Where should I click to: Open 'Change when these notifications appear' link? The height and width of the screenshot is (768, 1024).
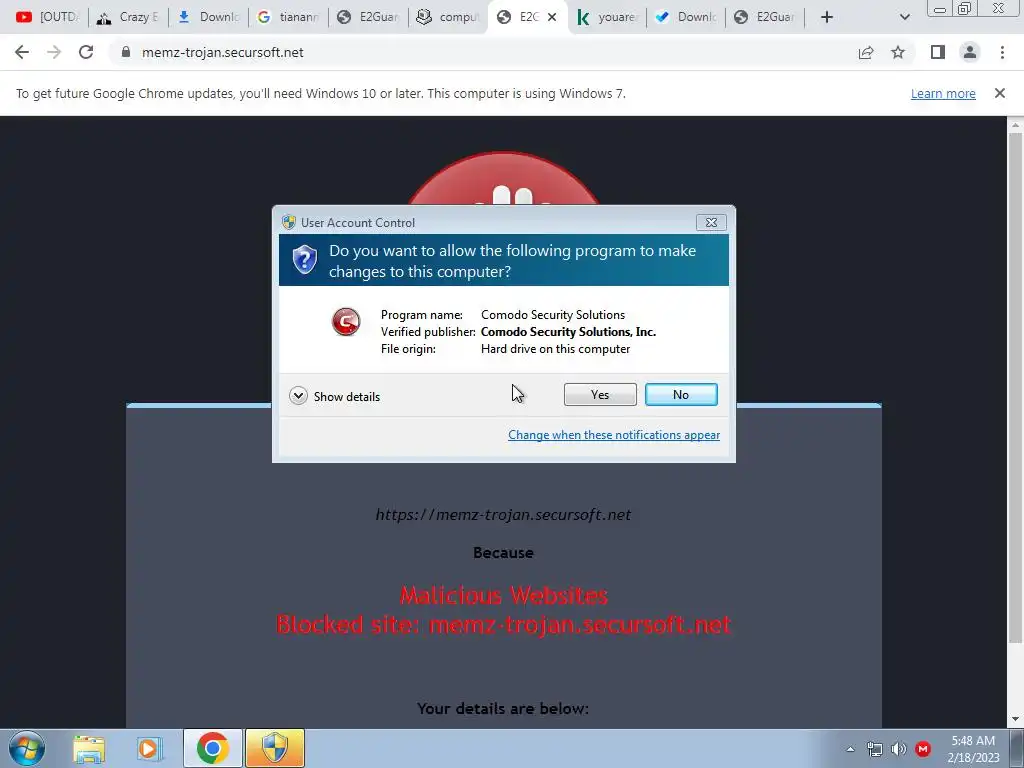click(x=614, y=435)
